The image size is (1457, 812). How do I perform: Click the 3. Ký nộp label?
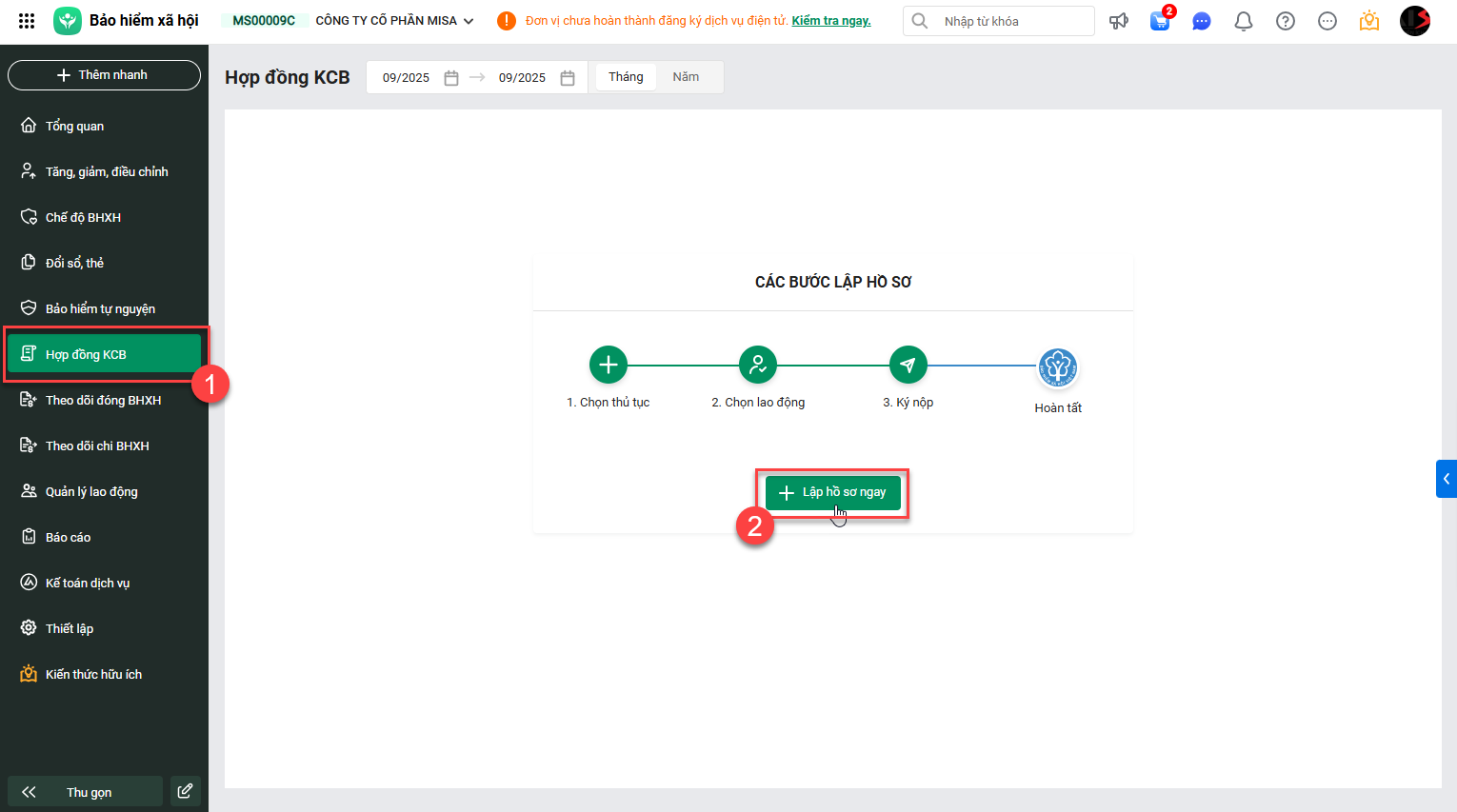(908, 403)
